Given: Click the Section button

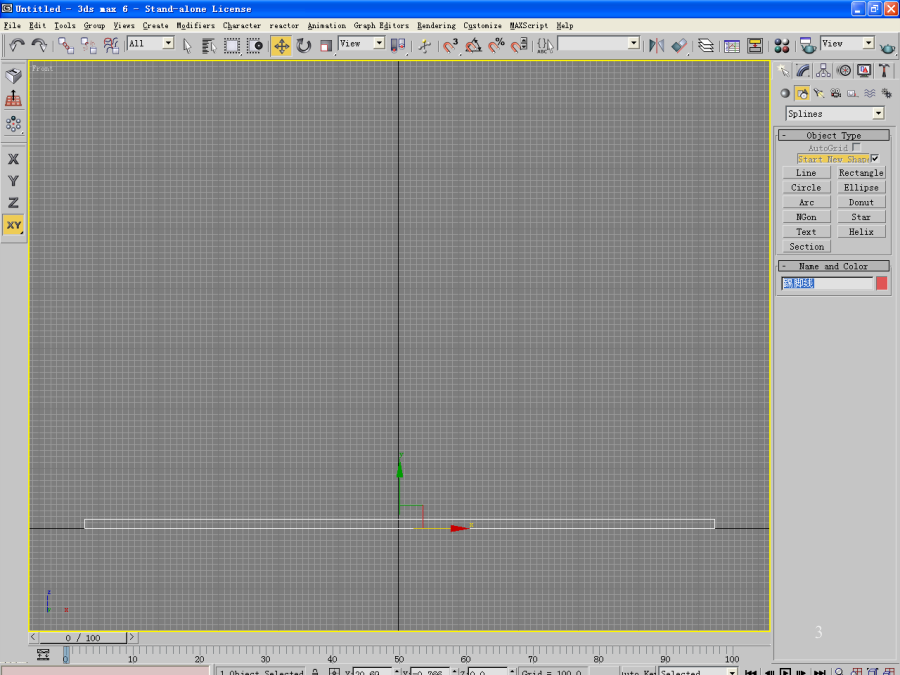Looking at the screenshot, I should tap(806, 247).
